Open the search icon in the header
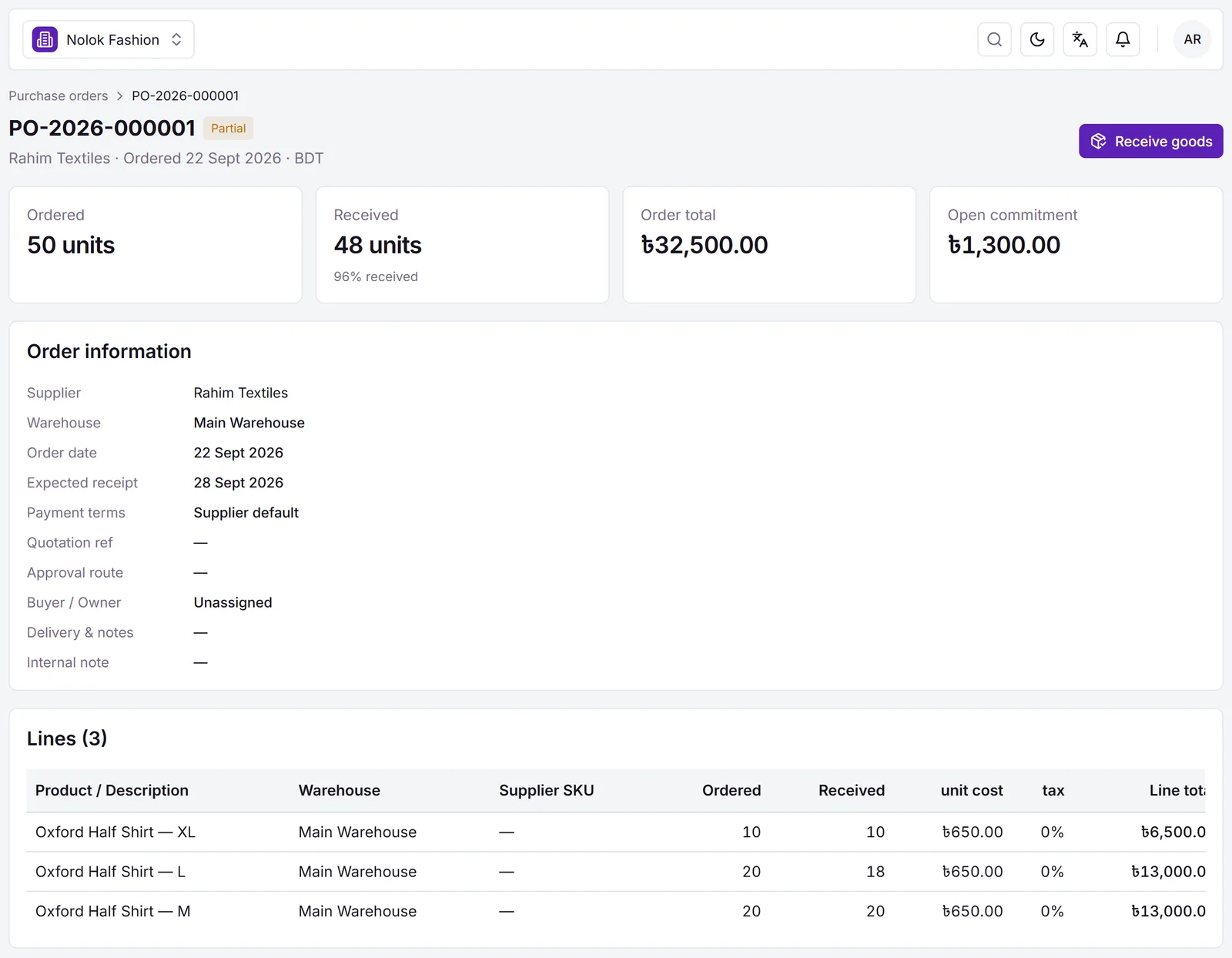1232x958 pixels. 994,39
